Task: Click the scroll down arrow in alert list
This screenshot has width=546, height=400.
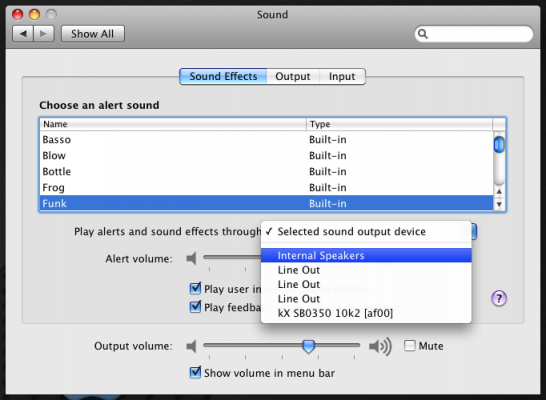Action: (x=499, y=204)
